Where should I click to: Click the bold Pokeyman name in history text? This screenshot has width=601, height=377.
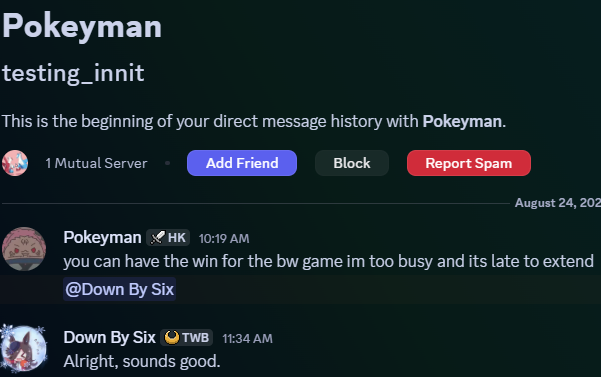click(462, 121)
